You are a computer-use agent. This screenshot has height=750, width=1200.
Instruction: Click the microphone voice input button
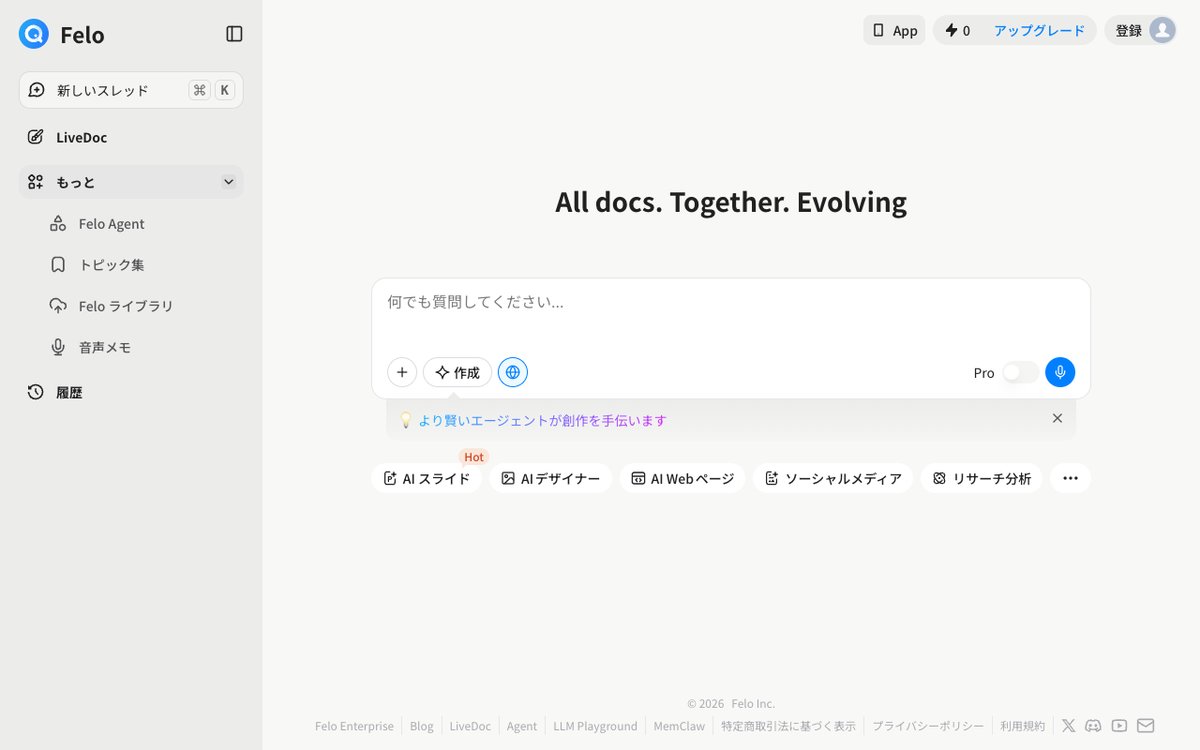pyautogui.click(x=1060, y=372)
